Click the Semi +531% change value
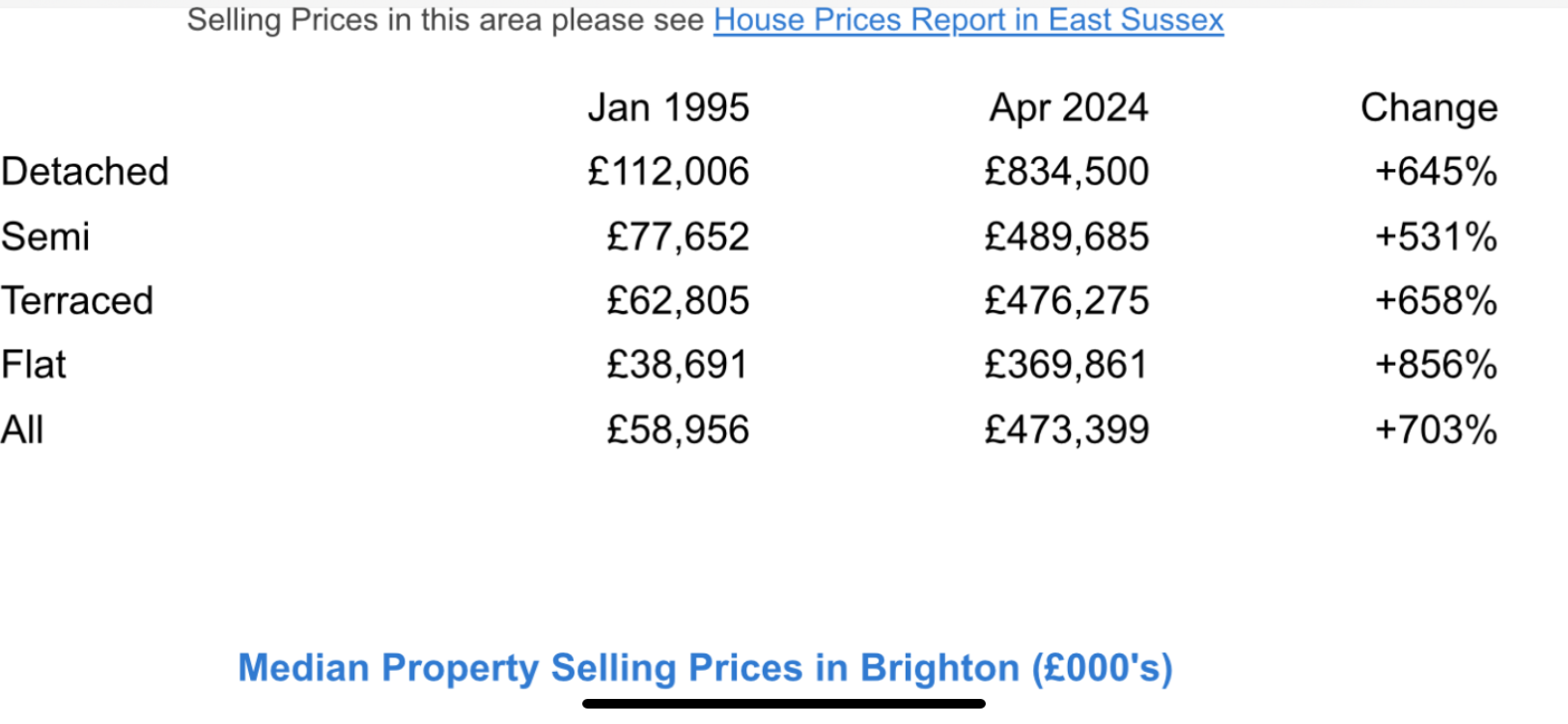This screenshot has width=1568, height=724. click(x=1436, y=237)
